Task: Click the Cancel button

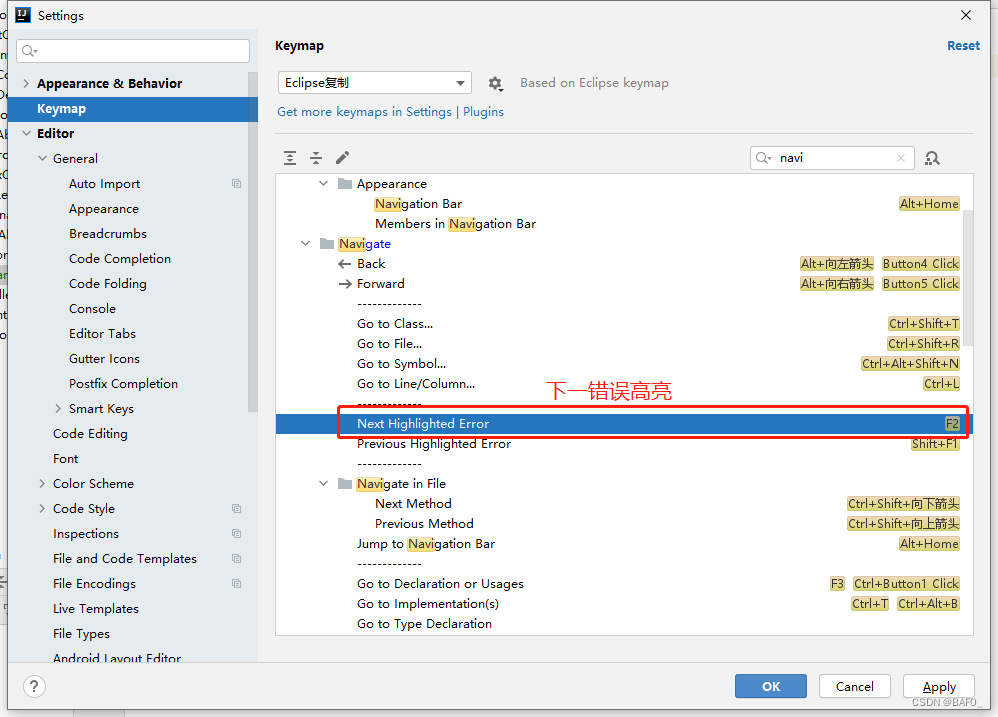Action: (x=855, y=686)
